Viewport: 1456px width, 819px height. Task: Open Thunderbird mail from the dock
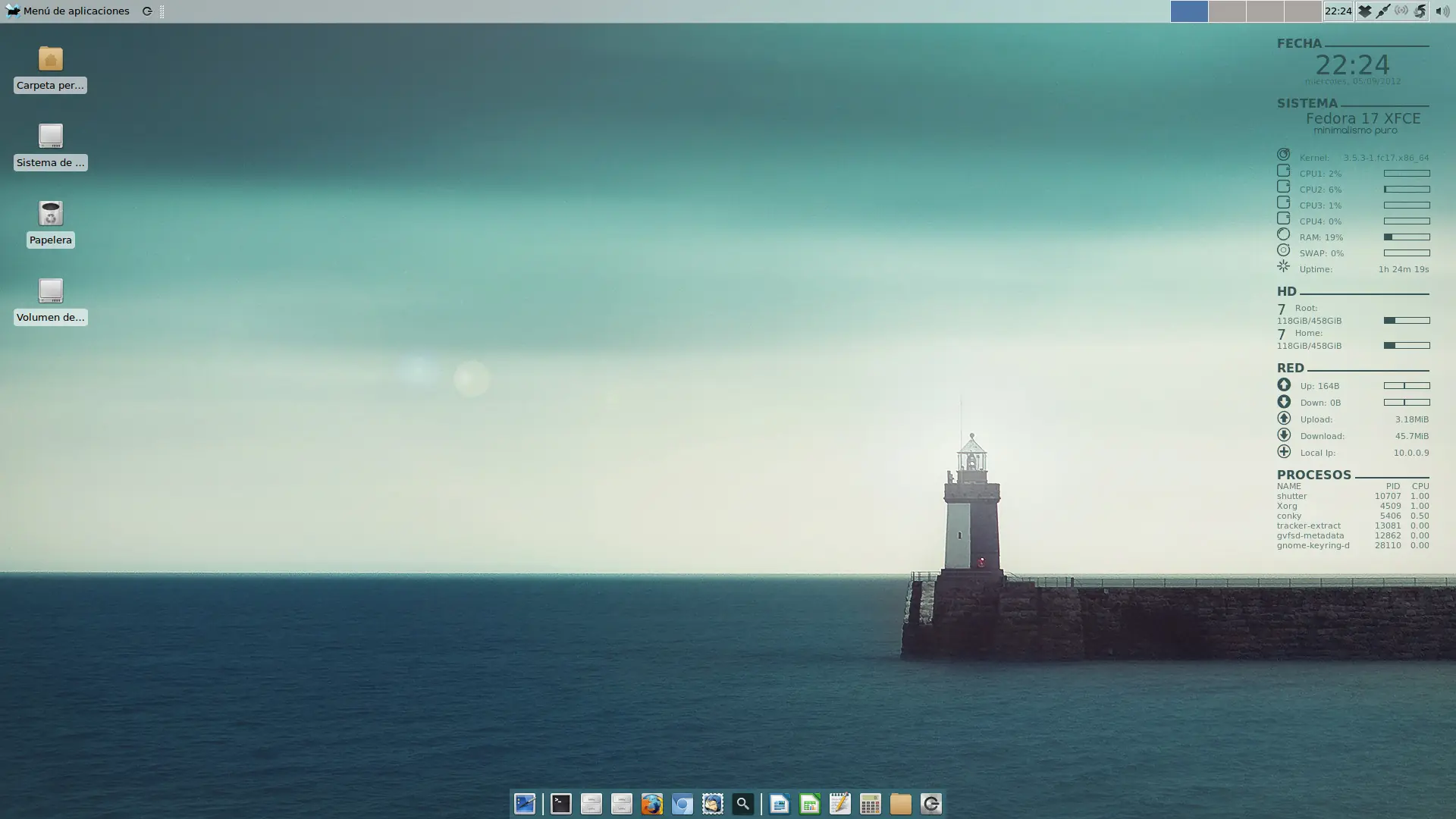(x=713, y=804)
